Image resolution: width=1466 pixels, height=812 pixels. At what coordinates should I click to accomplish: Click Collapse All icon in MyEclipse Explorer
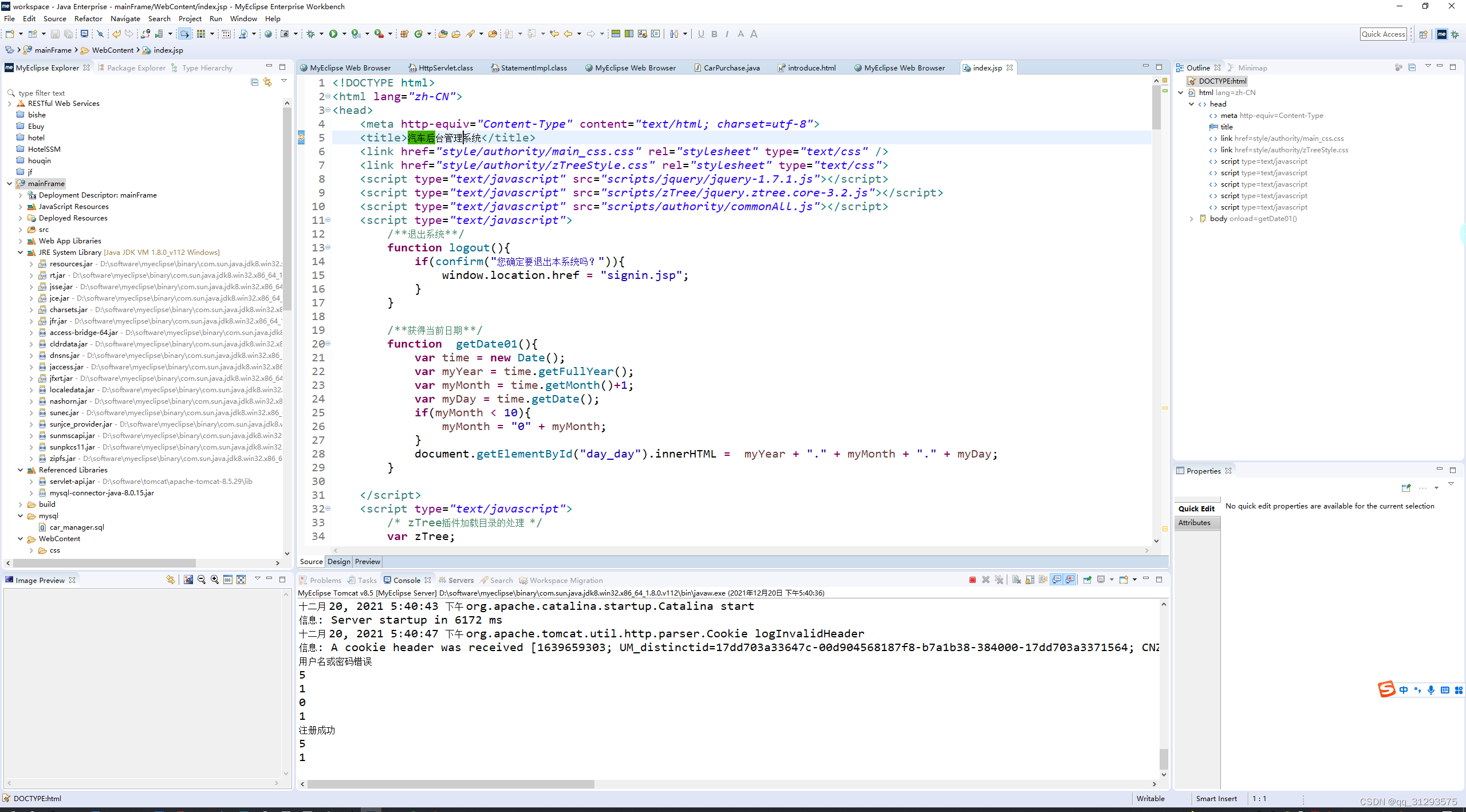pyautogui.click(x=254, y=82)
